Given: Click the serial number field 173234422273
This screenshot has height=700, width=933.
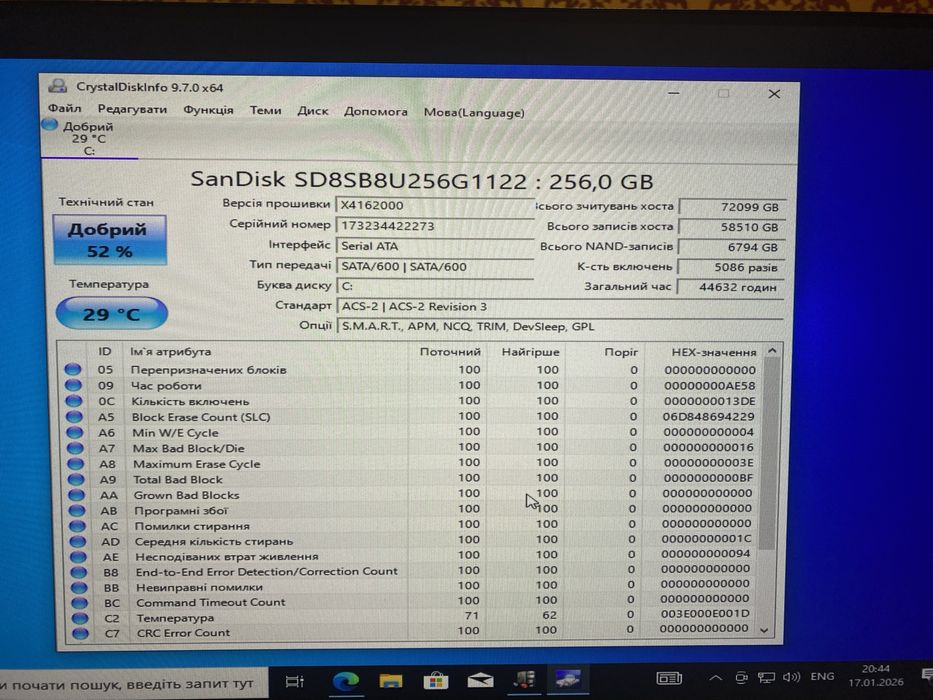Looking at the screenshot, I should coord(434,226).
